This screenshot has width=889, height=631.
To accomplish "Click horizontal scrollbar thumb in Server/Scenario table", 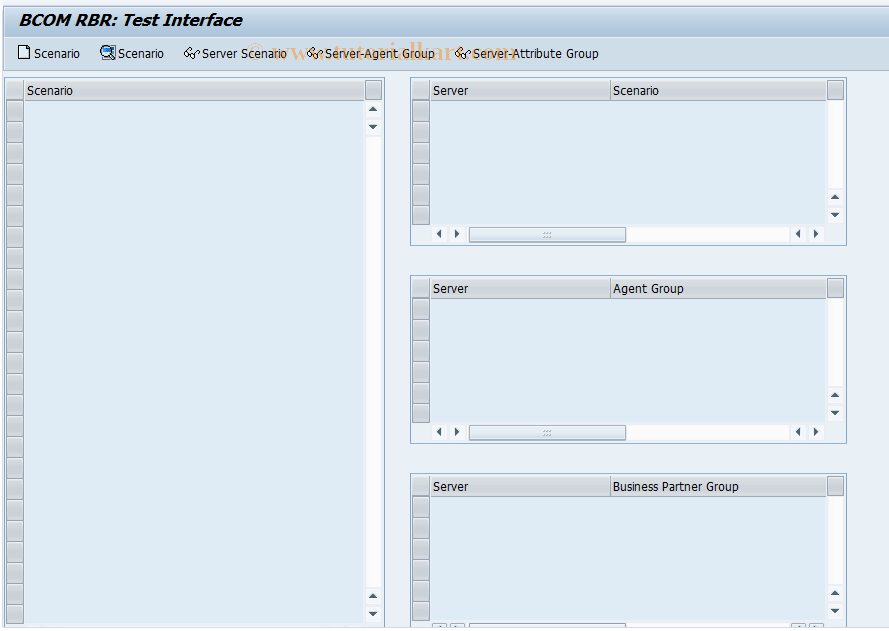I will [x=547, y=235].
